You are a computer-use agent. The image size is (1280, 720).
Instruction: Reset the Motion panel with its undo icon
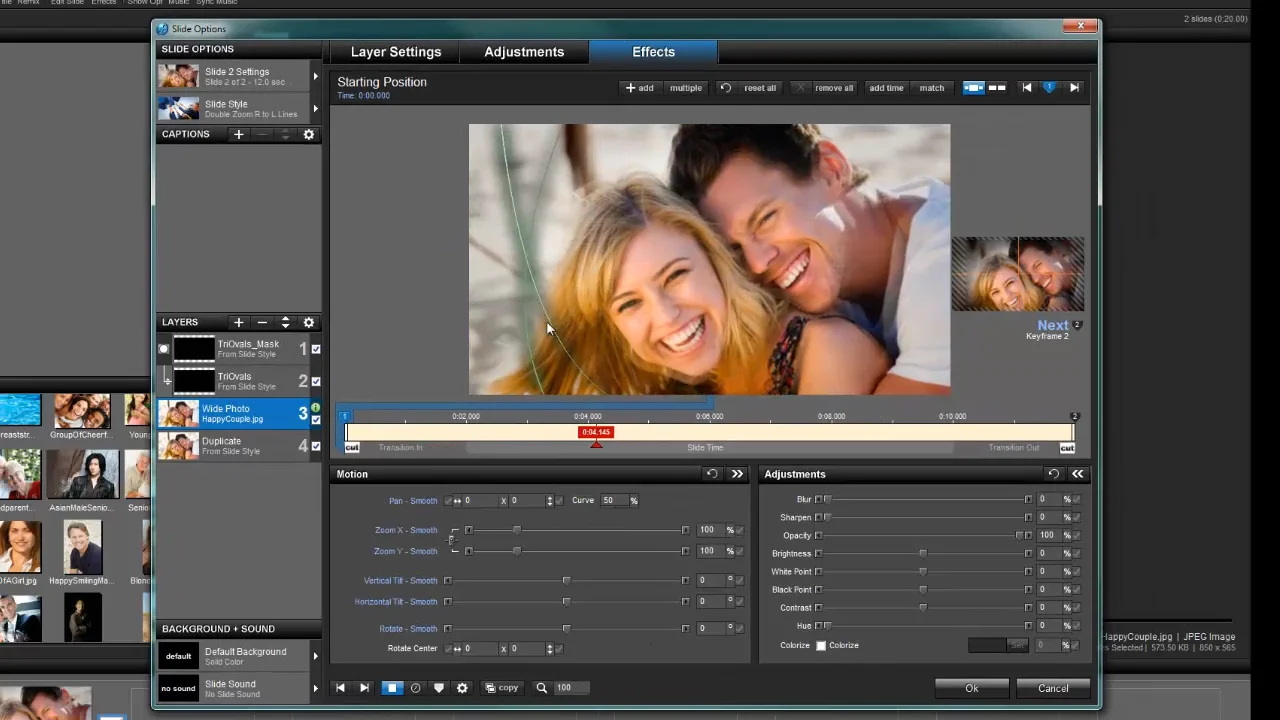pyautogui.click(x=712, y=474)
